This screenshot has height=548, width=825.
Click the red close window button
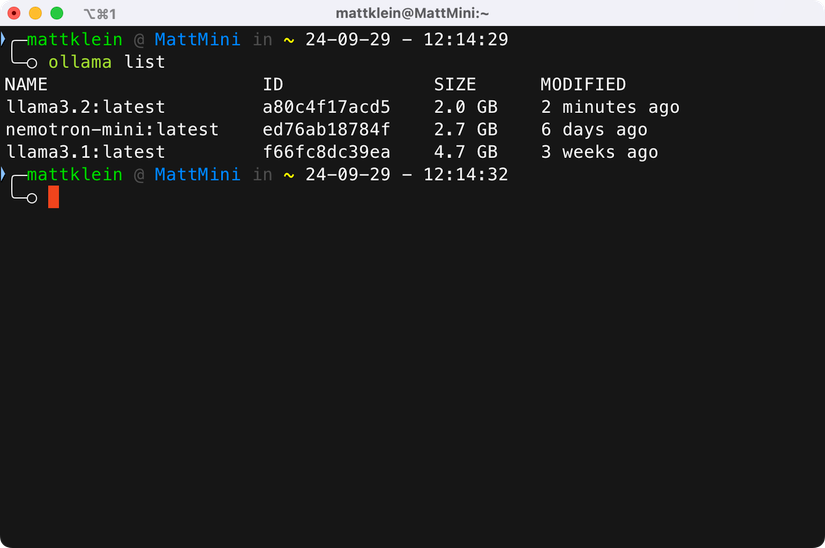point(14,13)
